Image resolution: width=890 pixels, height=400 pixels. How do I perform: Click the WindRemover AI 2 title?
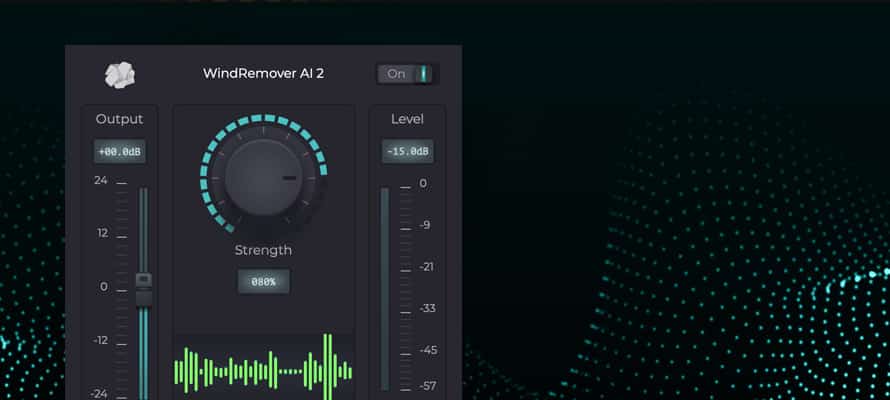pyautogui.click(x=263, y=74)
